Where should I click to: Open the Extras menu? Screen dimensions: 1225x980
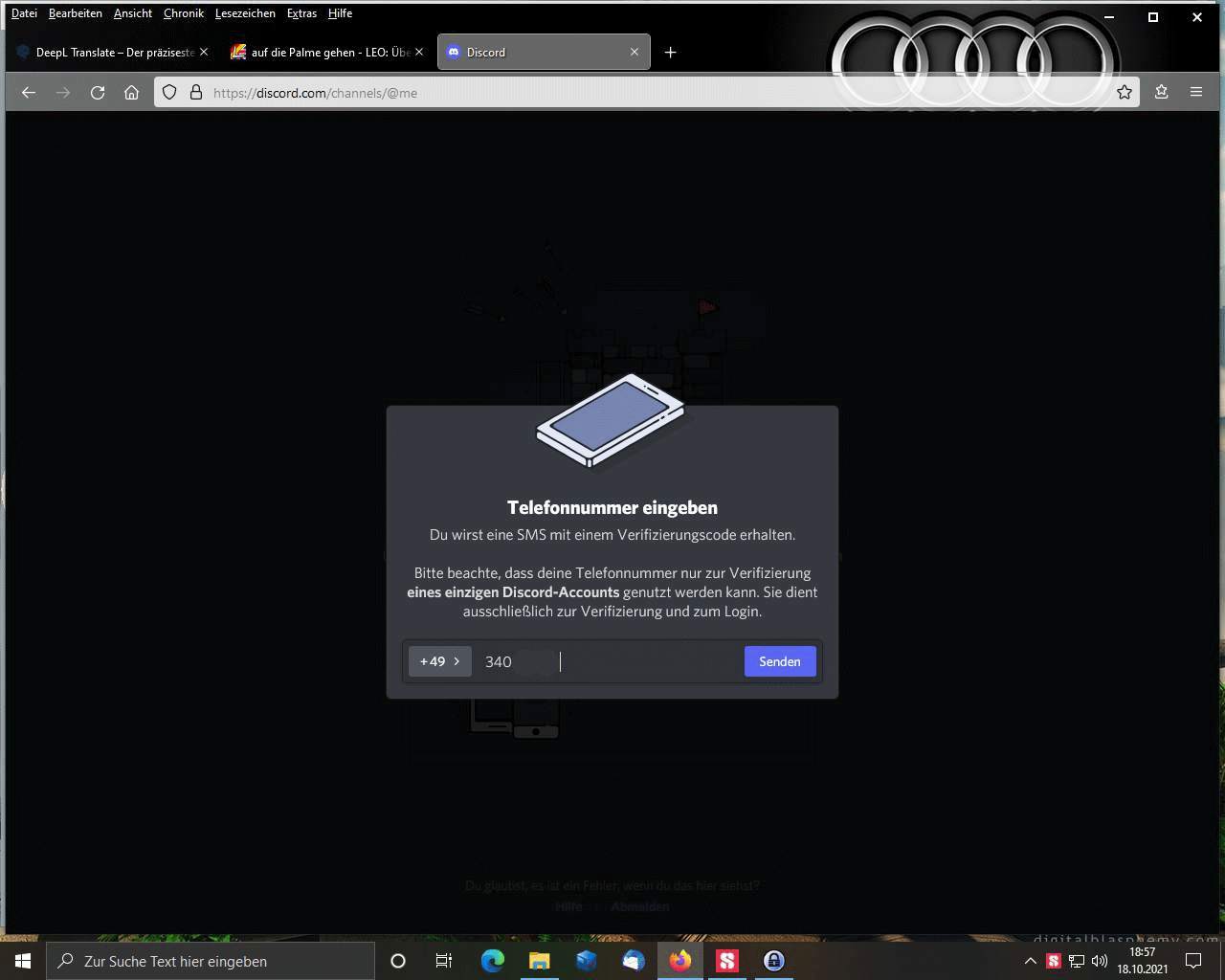[301, 13]
